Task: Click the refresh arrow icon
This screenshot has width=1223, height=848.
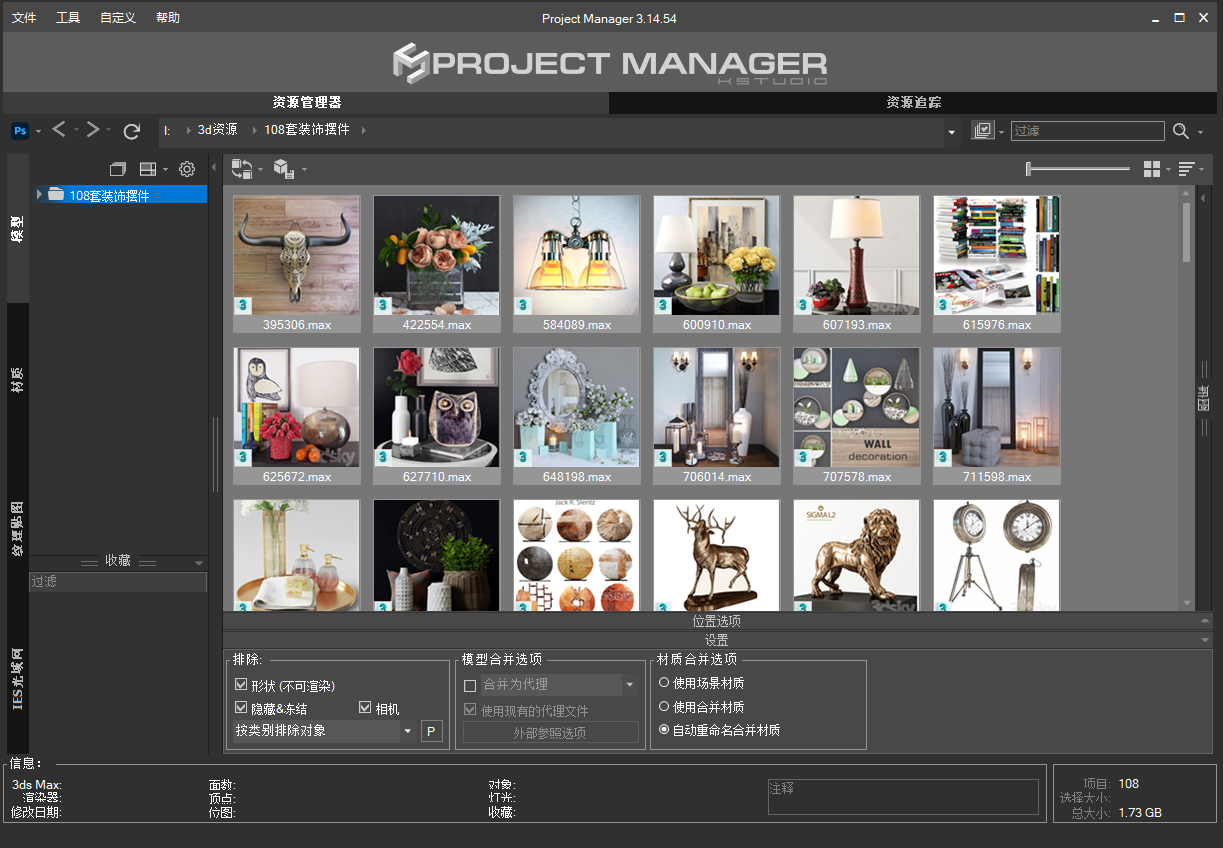Action: click(x=131, y=131)
